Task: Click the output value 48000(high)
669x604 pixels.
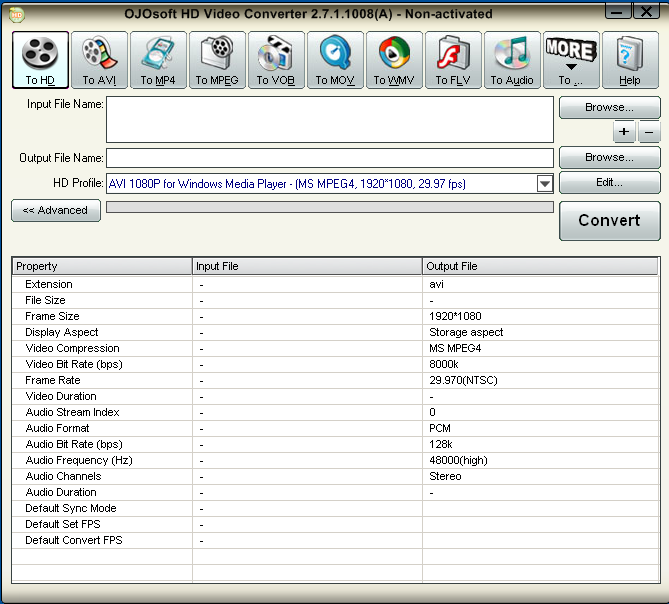Action: tap(458, 460)
